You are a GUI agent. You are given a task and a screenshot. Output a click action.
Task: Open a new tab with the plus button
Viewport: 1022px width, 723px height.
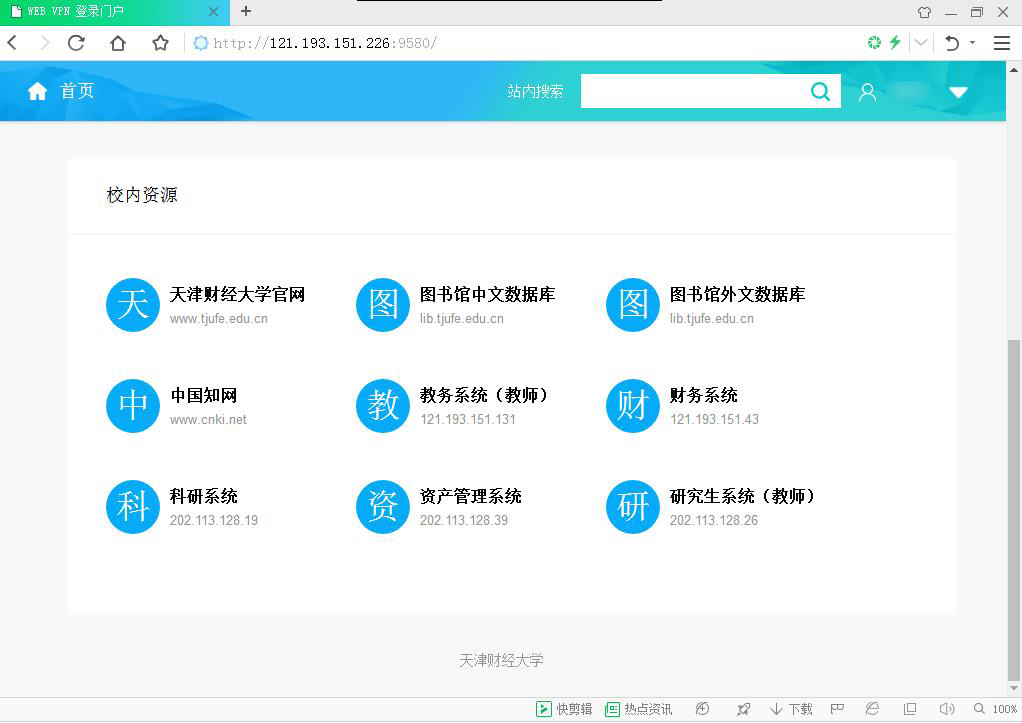tap(246, 11)
